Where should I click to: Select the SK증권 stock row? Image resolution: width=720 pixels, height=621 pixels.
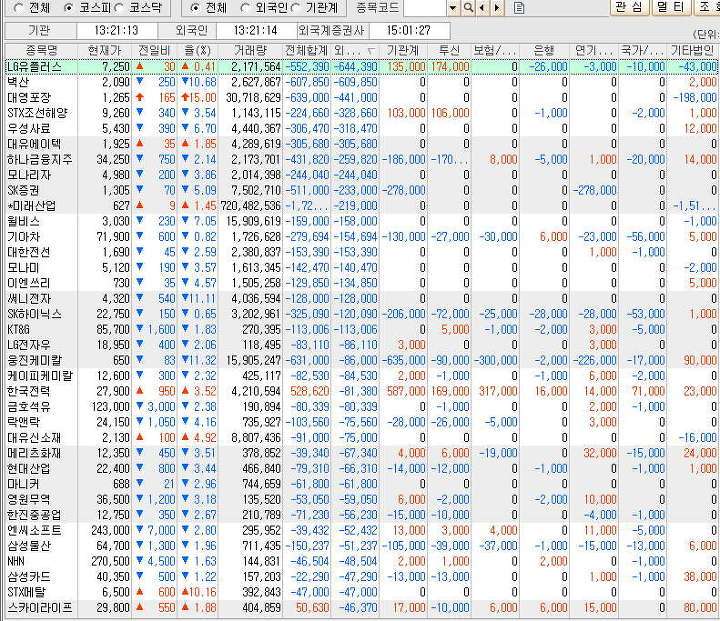[x=361, y=190]
